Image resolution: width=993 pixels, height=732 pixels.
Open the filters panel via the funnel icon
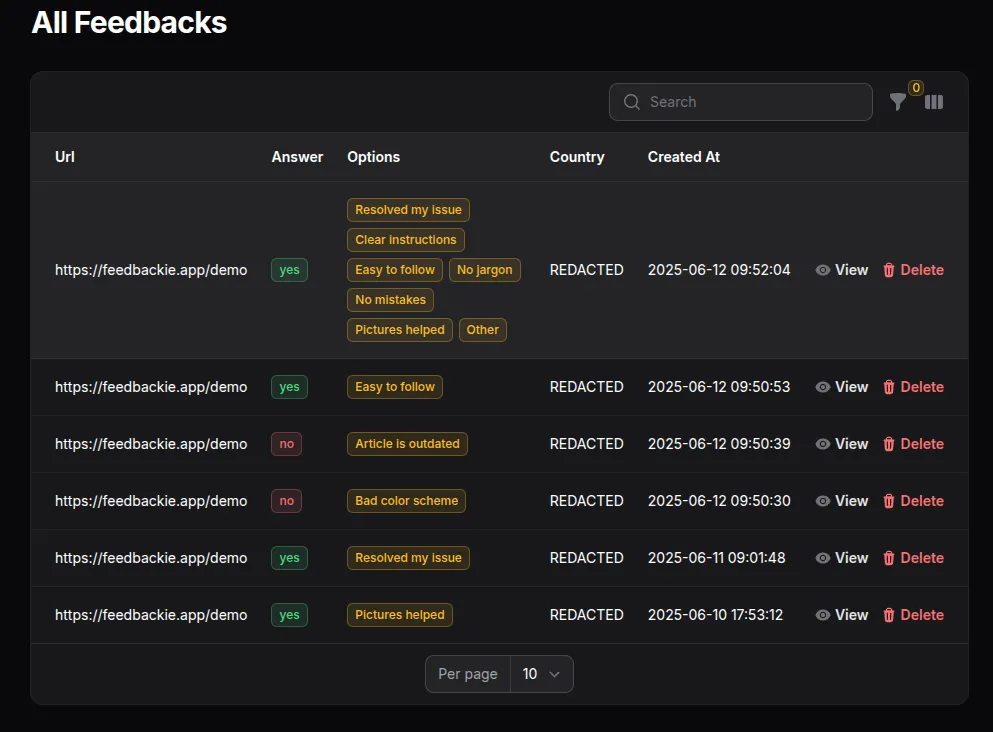point(898,101)
